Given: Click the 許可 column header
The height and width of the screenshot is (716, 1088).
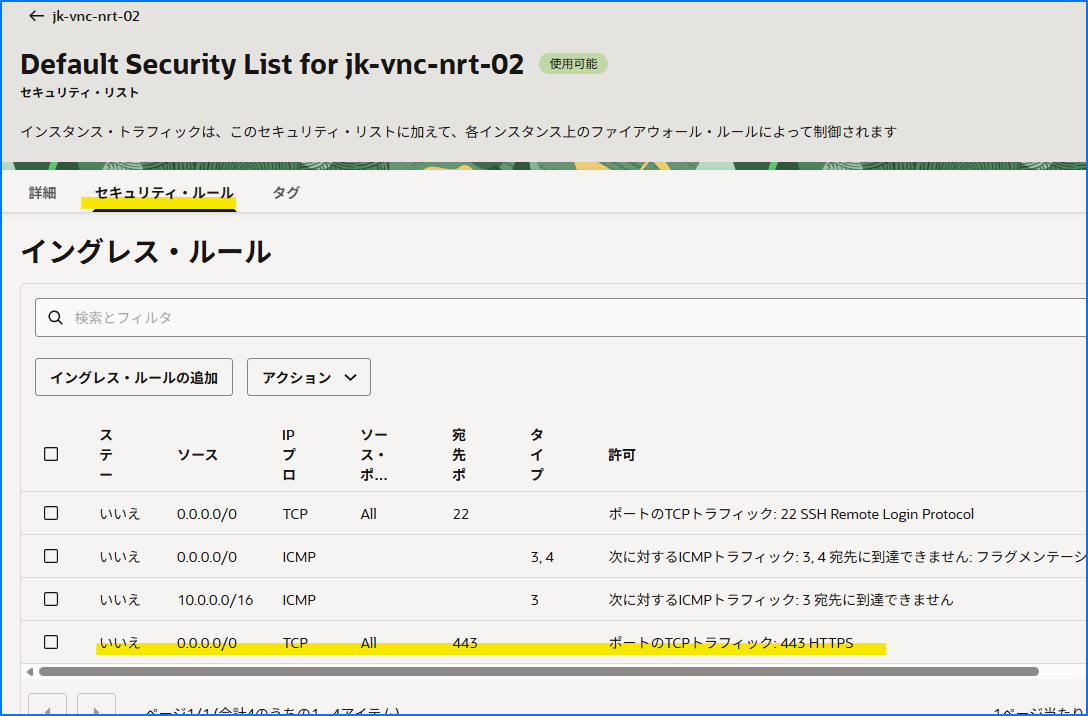Looking at the screenshot, I should pos(622,455).
